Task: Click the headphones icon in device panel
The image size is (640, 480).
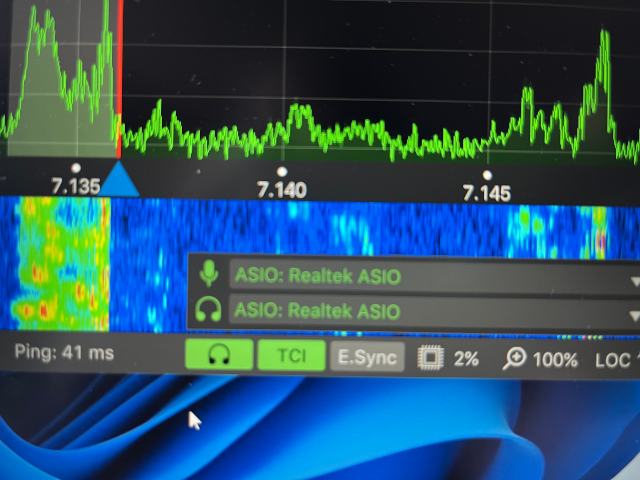Action: click(x=209, y=310)
